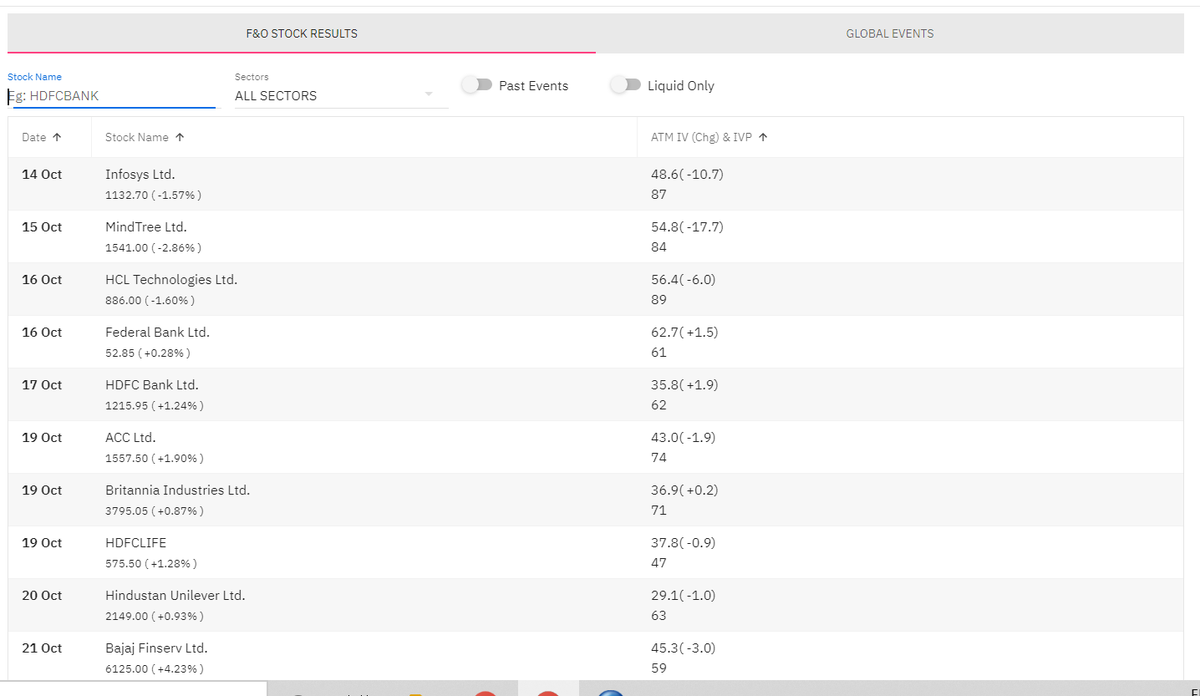Viewport: 1200px width, 696px height.
Task: Click MindTree ATM IV 54.8(-17.7)
Action: coord(687,227)
